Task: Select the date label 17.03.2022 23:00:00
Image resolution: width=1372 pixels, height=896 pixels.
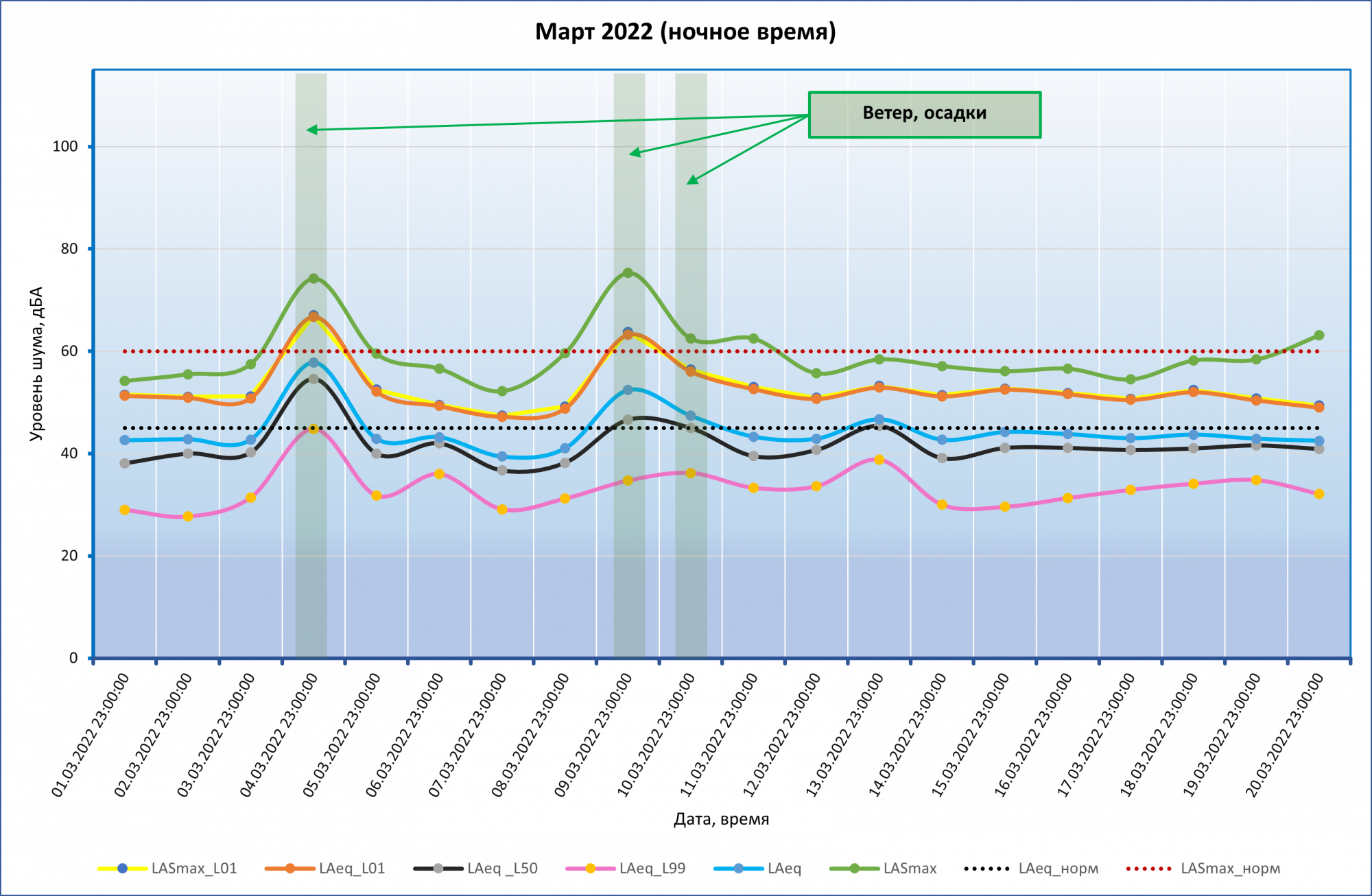Action: coord(1097,735)
